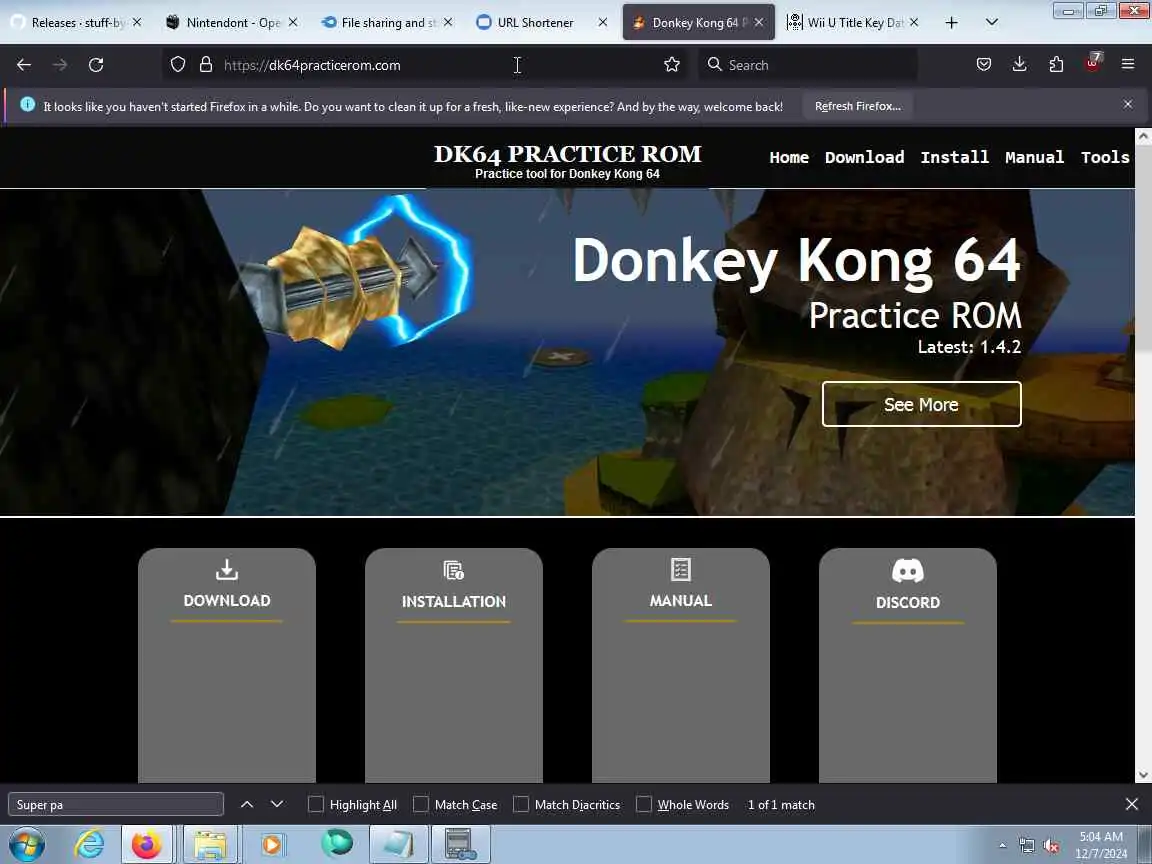Click the Refresh Firefox button
The width and height of the screenshot is (1152, 864).
click(x=857, y=107)
